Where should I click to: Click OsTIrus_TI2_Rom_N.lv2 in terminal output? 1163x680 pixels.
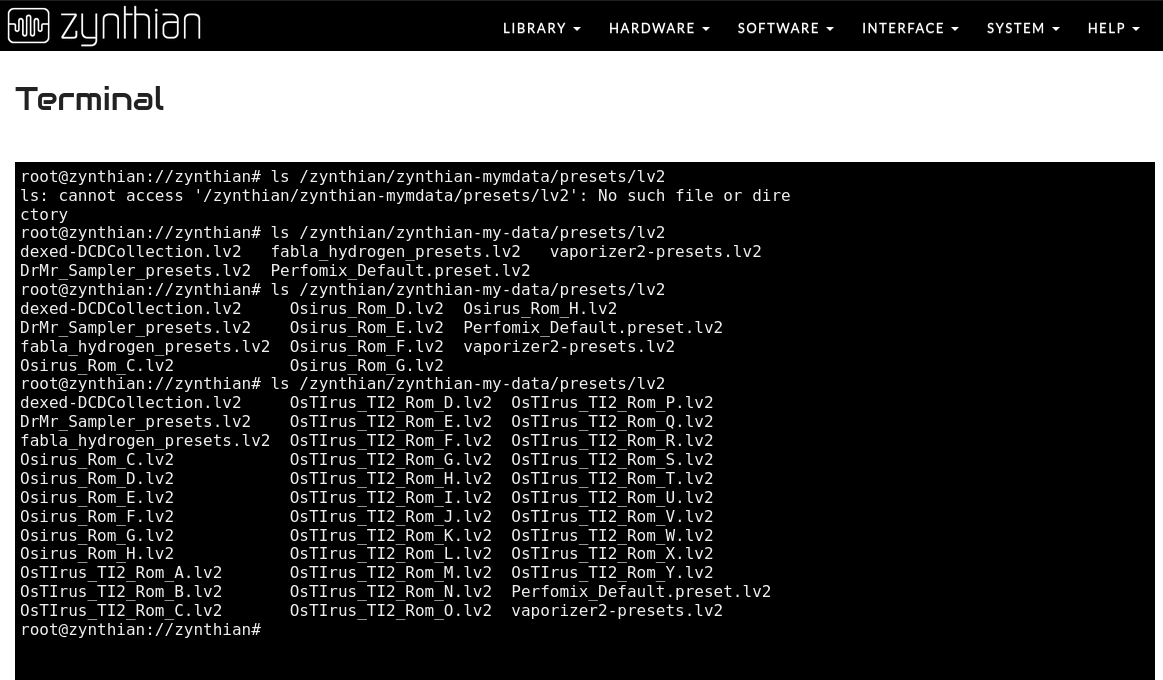point(390,592)
